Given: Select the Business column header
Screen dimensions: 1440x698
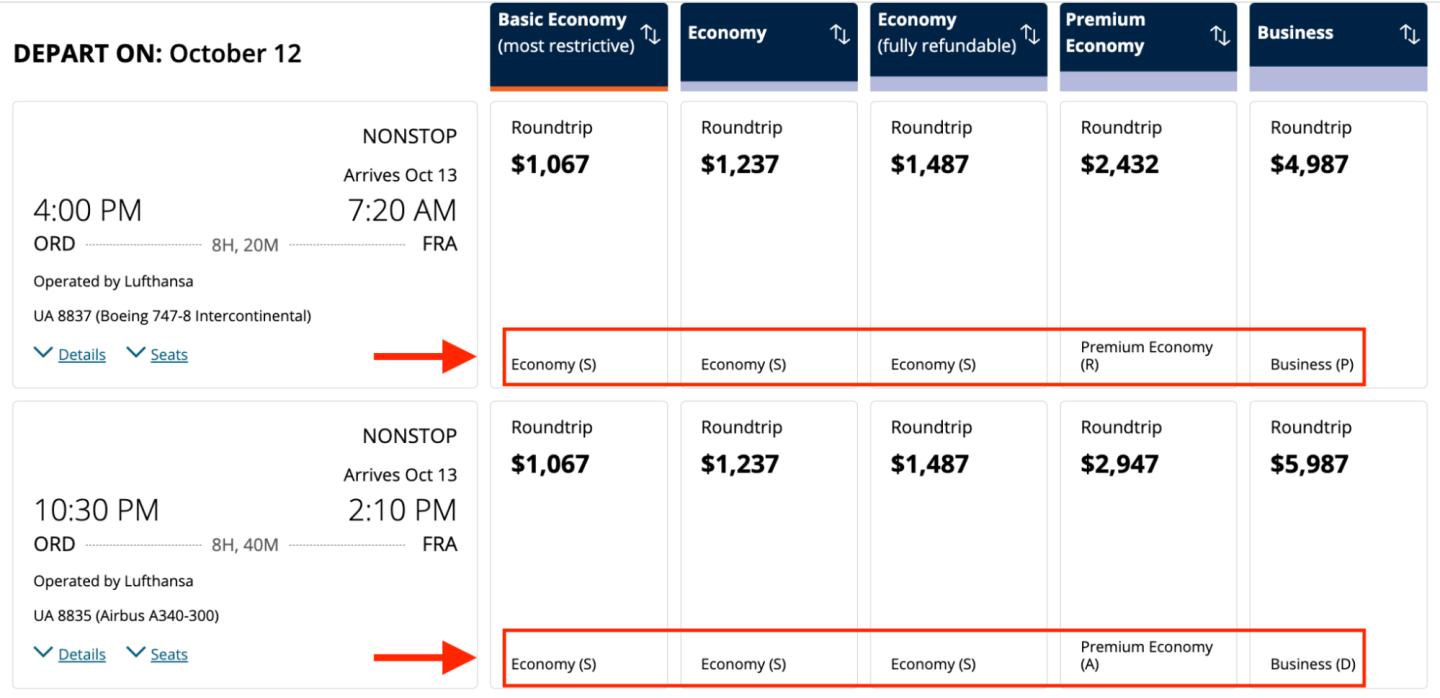Looking at the screenshot, I should click(x=1295, y=33).
